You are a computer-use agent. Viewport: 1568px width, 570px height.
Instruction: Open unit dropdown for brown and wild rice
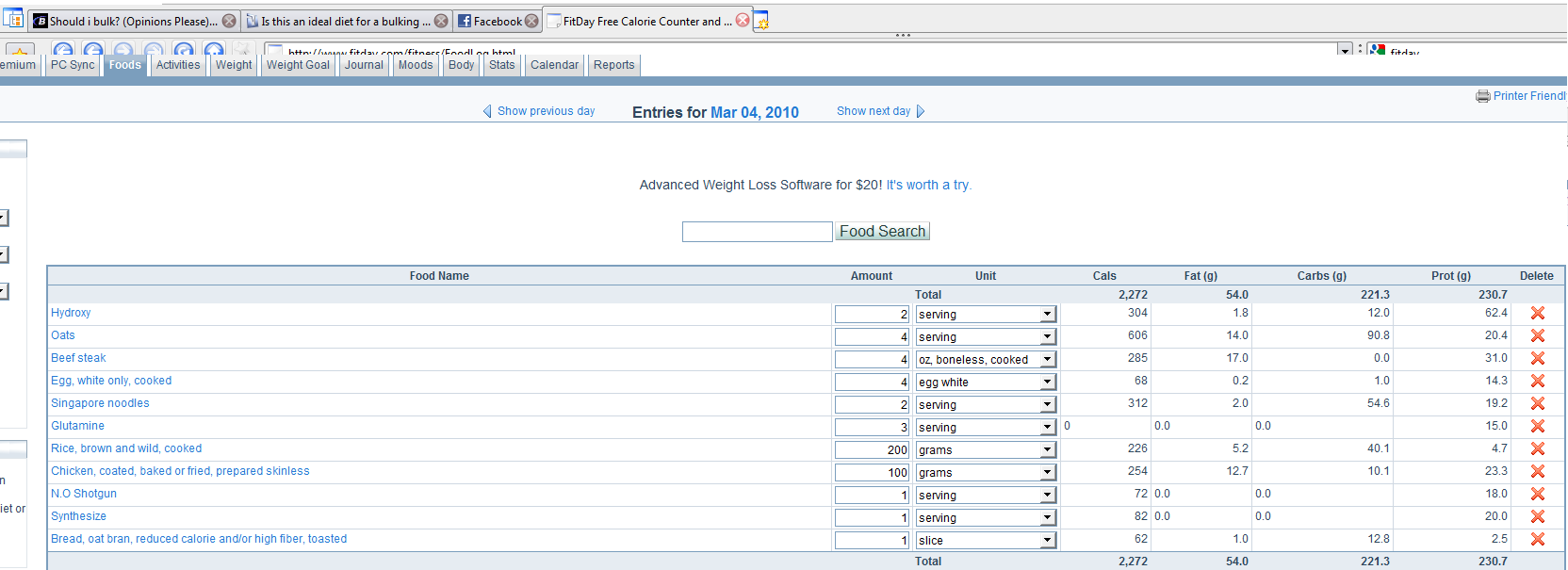click(1047, 450)
